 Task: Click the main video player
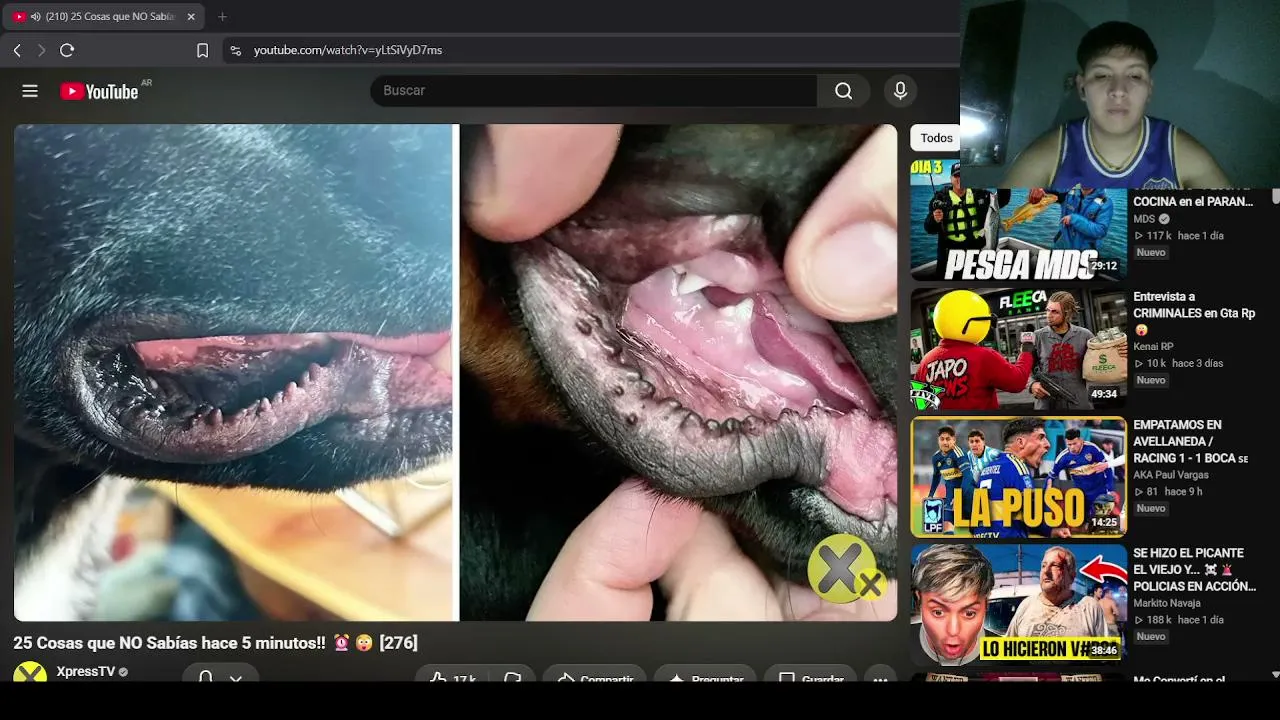[x=455, y=372]
